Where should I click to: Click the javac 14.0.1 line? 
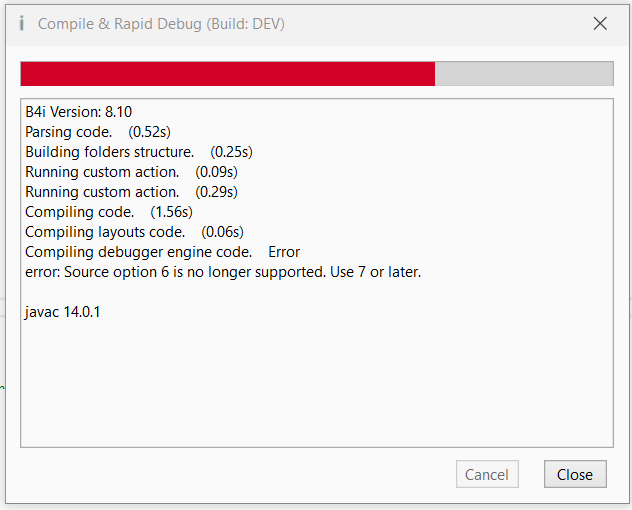tap(63, 312)
